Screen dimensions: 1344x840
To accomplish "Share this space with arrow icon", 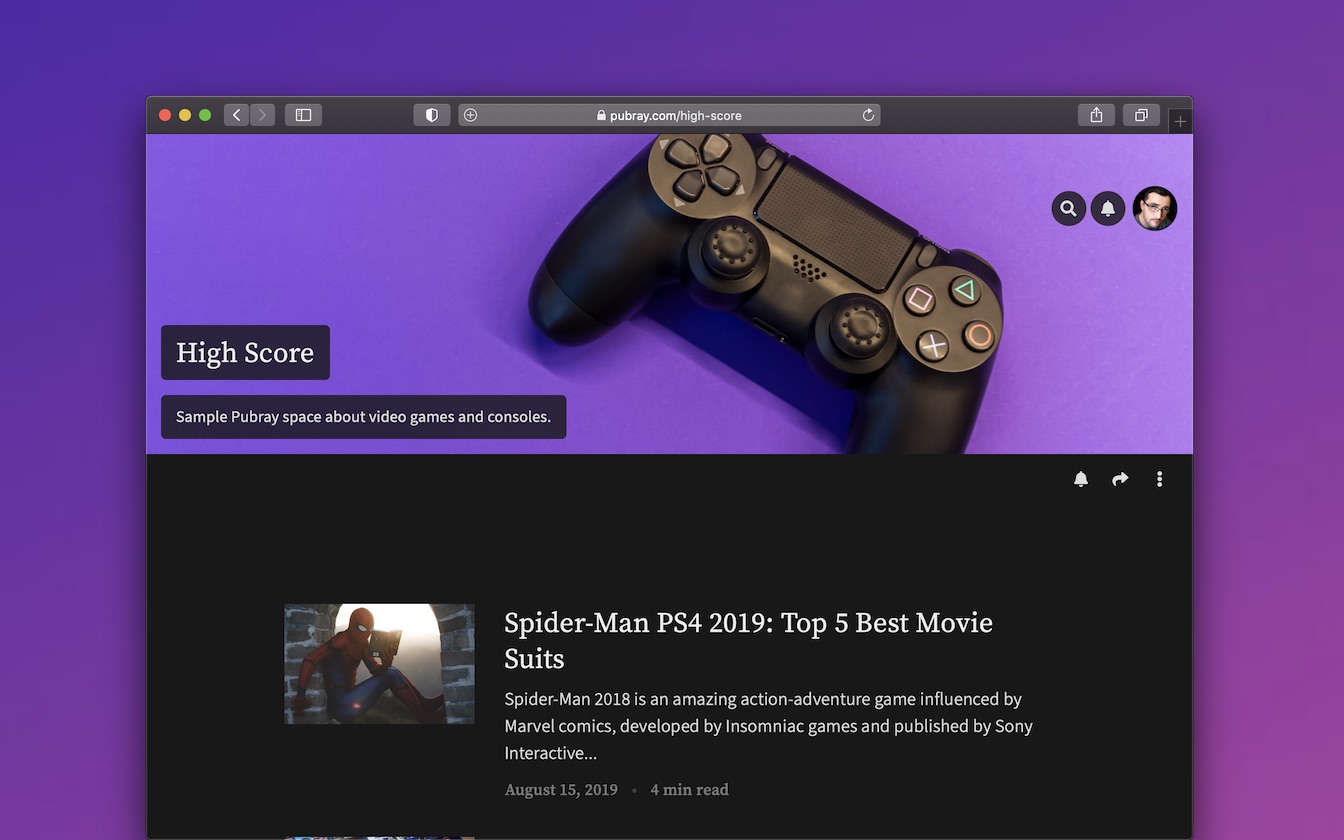I will (x=1120, y=479).
